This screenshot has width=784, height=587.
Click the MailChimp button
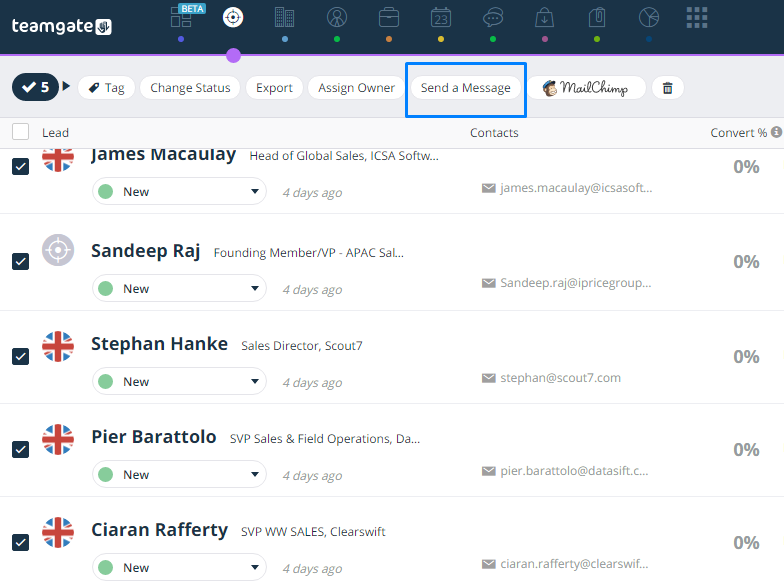coord(586,88)
